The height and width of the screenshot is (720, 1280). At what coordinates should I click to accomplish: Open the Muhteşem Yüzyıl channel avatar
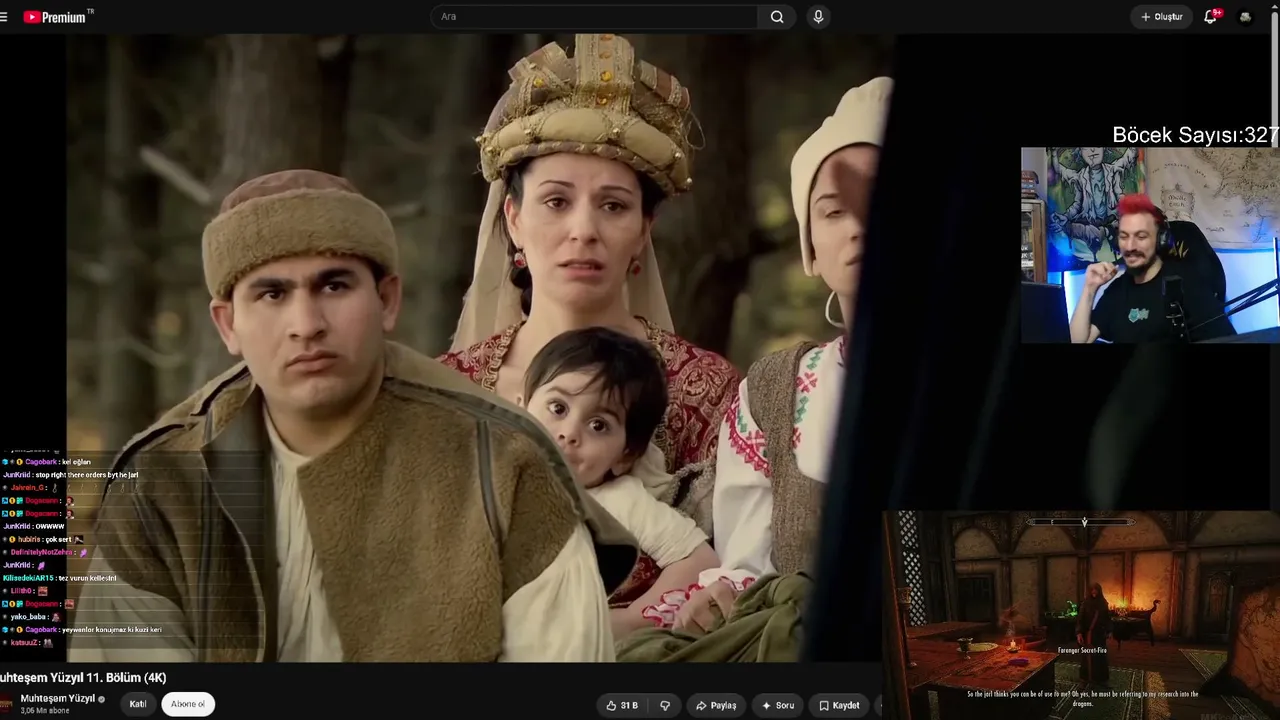pos(7,703)
